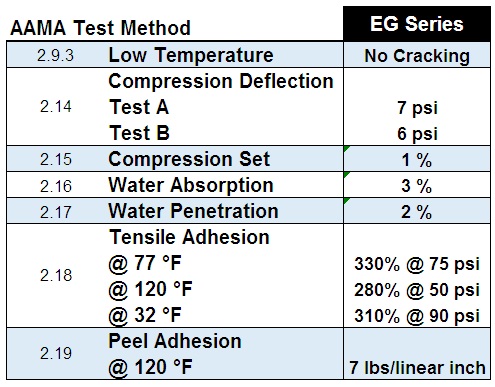Click green marker on Water Penetration cell

(x=347, y=201)
